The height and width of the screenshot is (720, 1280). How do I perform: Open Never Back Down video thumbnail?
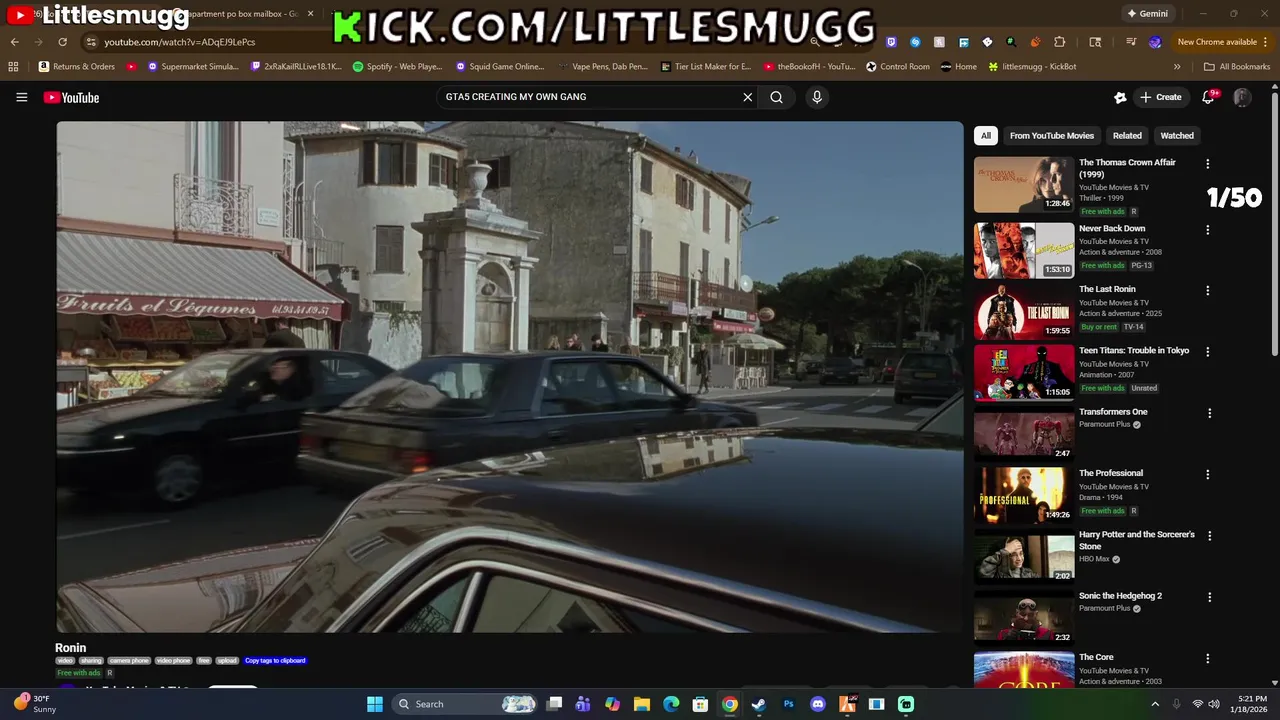pyautogui.click(x=1024, y=250)
